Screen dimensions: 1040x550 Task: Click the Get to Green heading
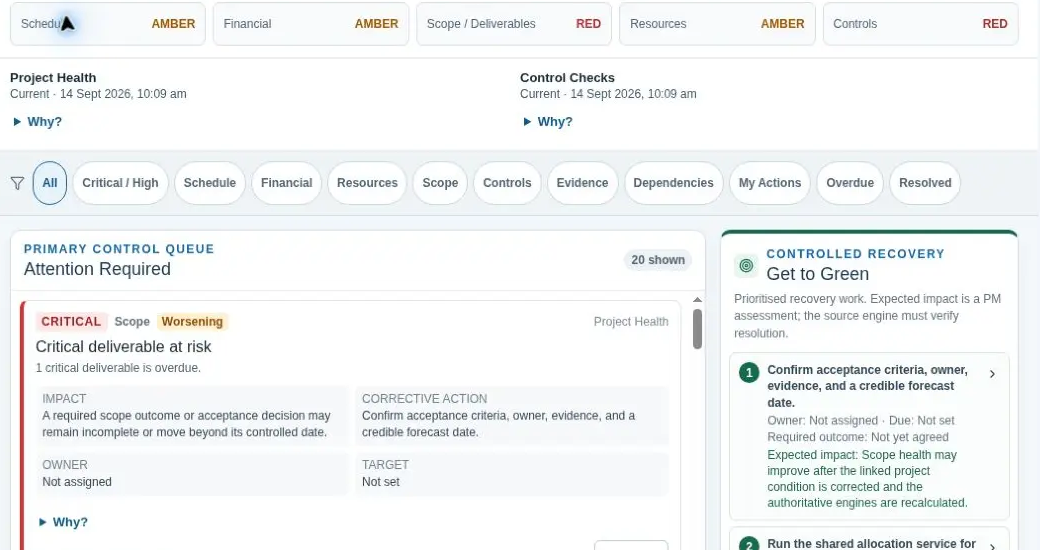(x=817, y=274)
